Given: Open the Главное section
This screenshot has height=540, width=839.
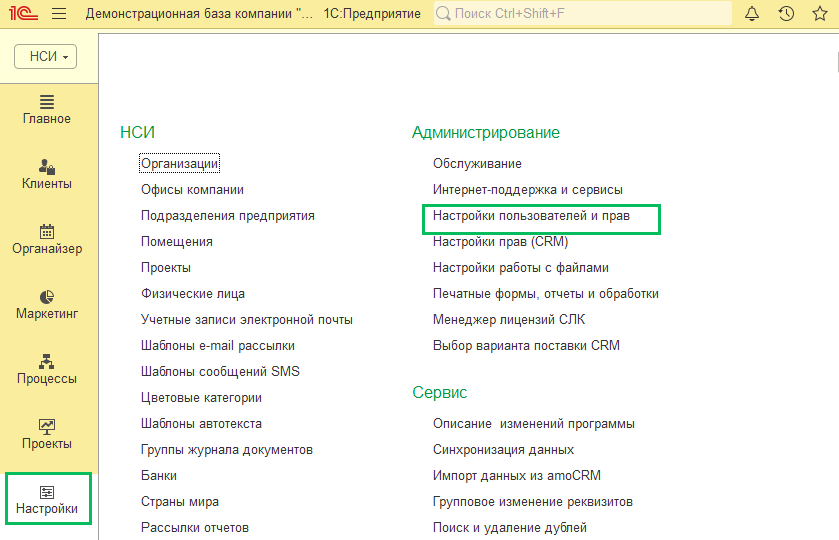Looking at the screenshot, I should click(x=47, y=110).
